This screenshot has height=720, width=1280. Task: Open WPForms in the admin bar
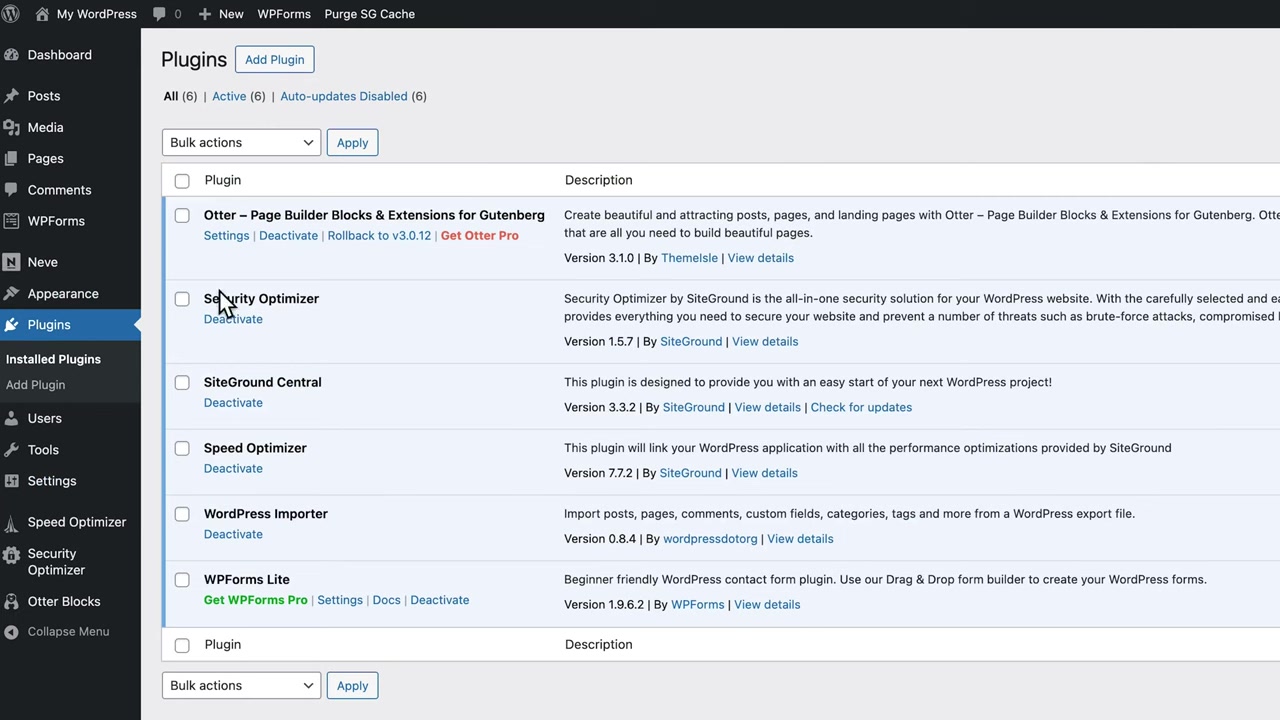point(284,14)
